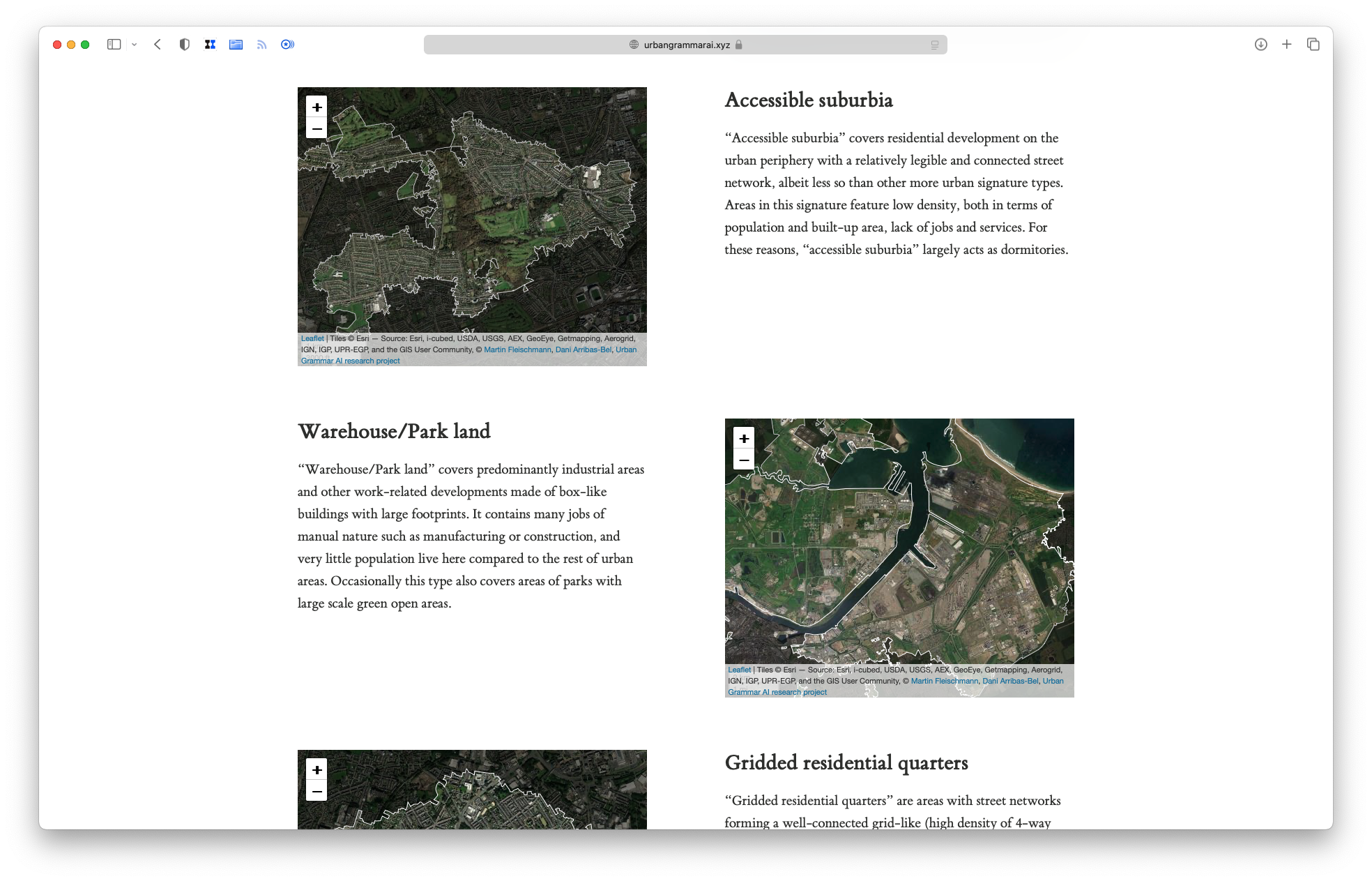
Task: Zoom out on the Accessible suburbia map
Action: [317, 128]
